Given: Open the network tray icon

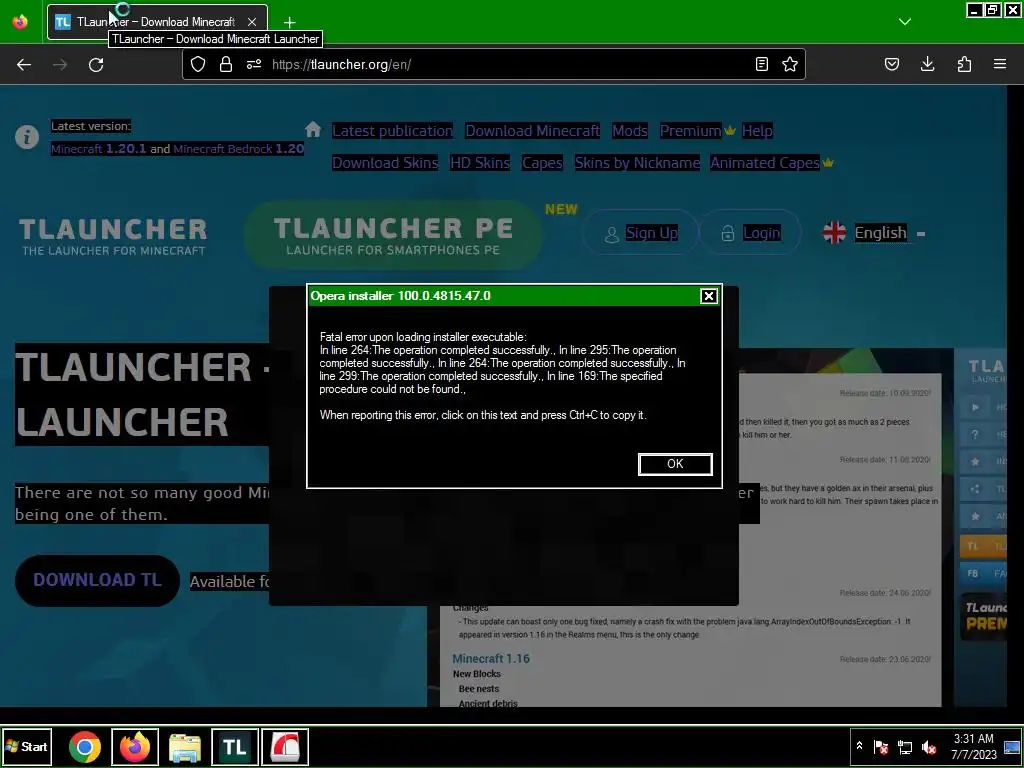Looking at the screenshot, I should point(904,747).
